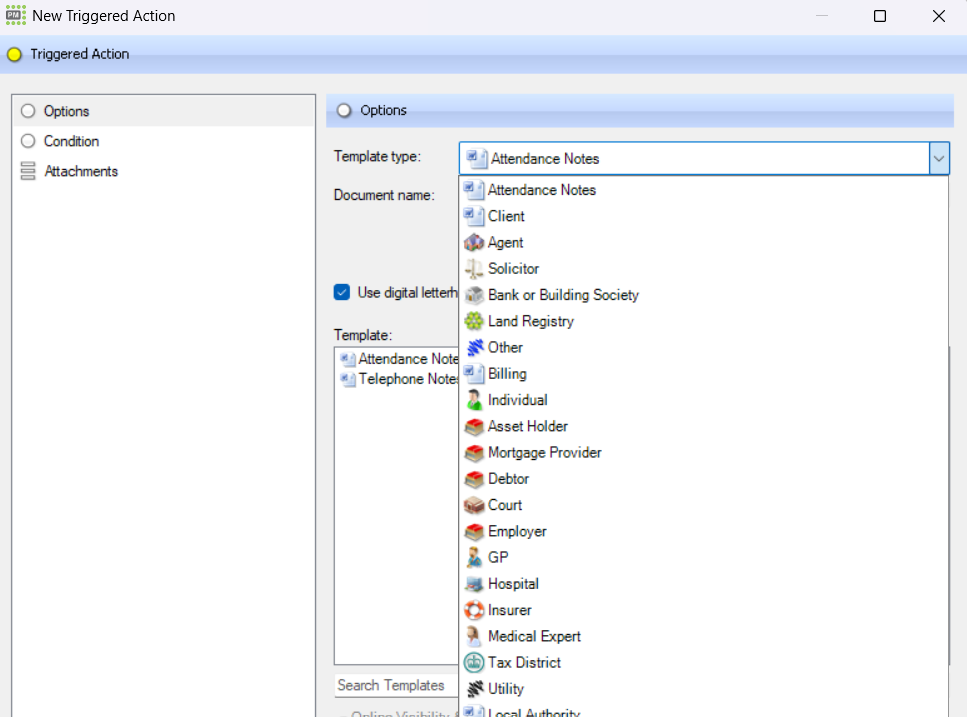The height and width of the screenshot is (717, 967).
Task: Collapse the Template type dropdown arrow
Action: click(x=938, y=158)
